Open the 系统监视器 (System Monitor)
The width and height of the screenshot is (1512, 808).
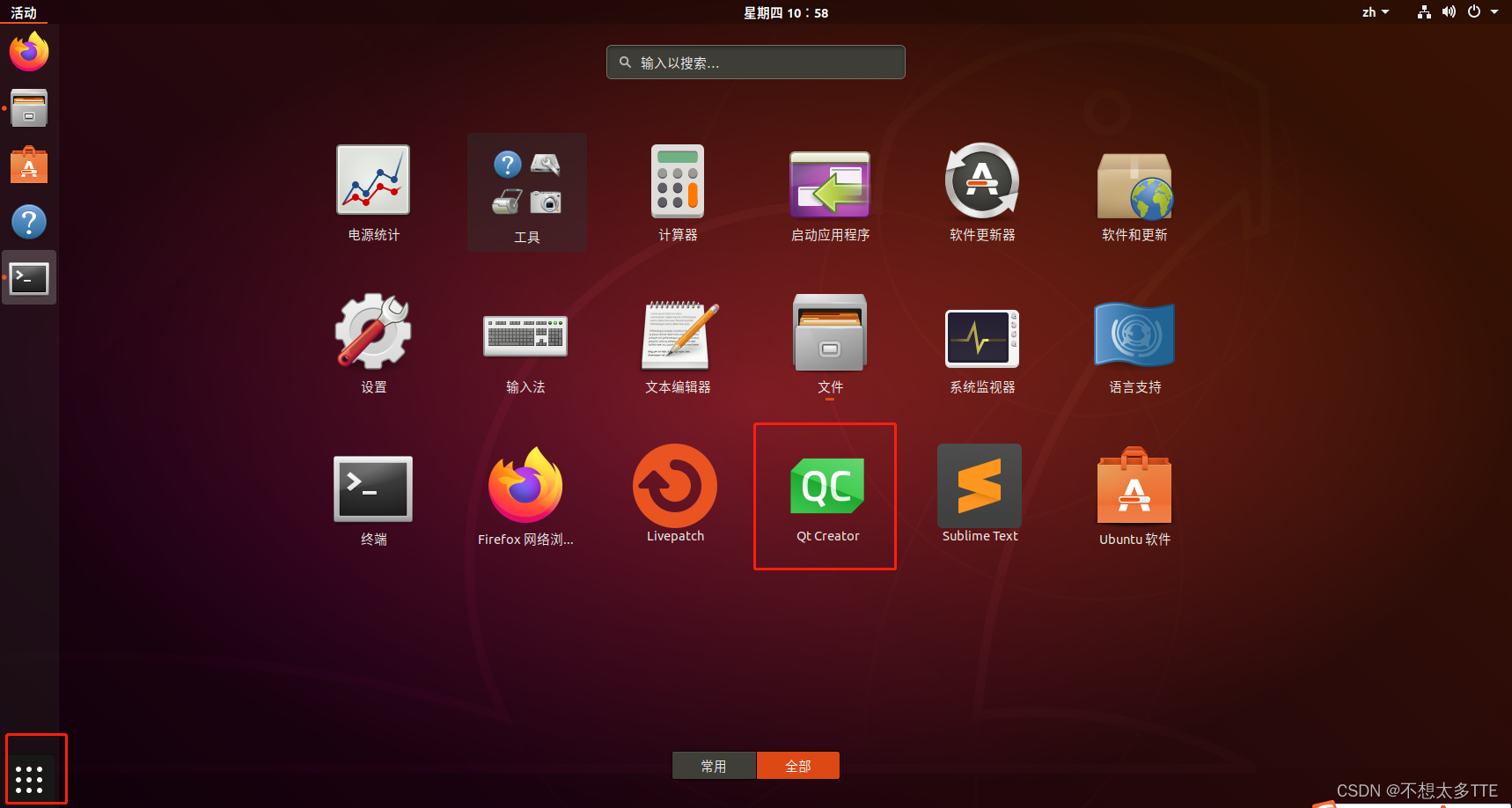980,338
